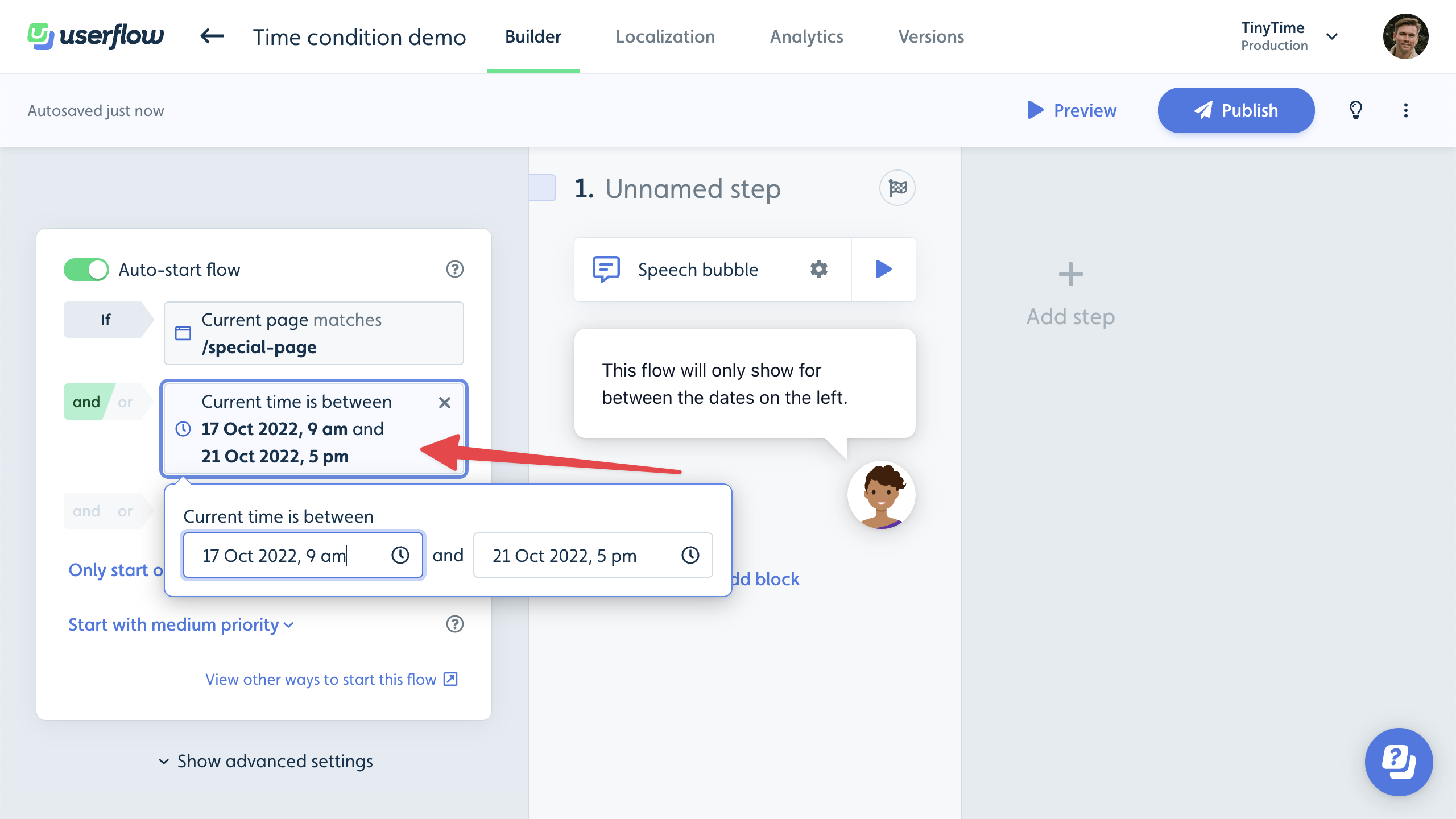Select the Current time is between condition box
The height and width of the screenshot is (819, 1456).
pos(314,429)
